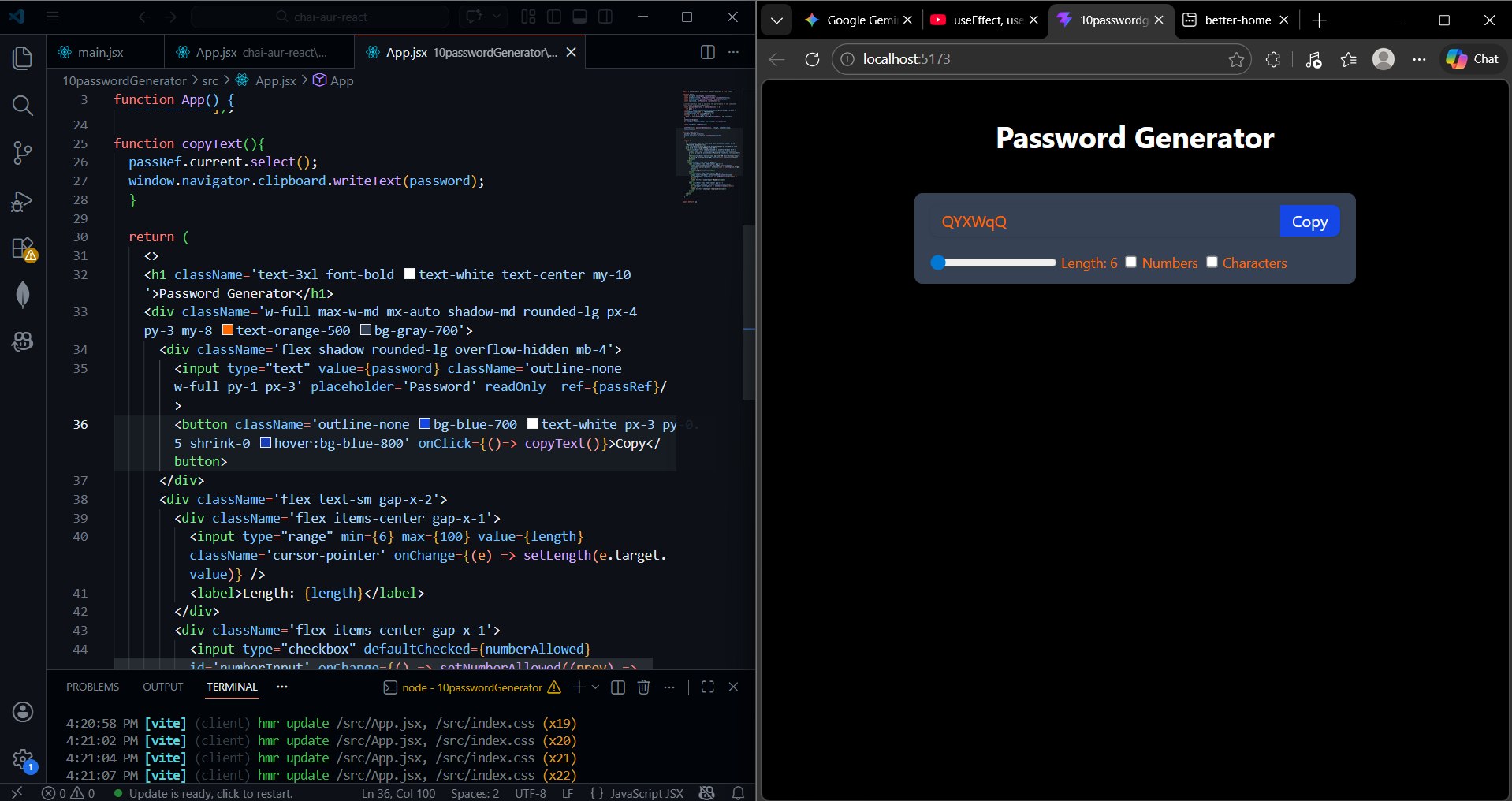Refresh the localhost browser page
1512x801 pixels.
(812, 59)
